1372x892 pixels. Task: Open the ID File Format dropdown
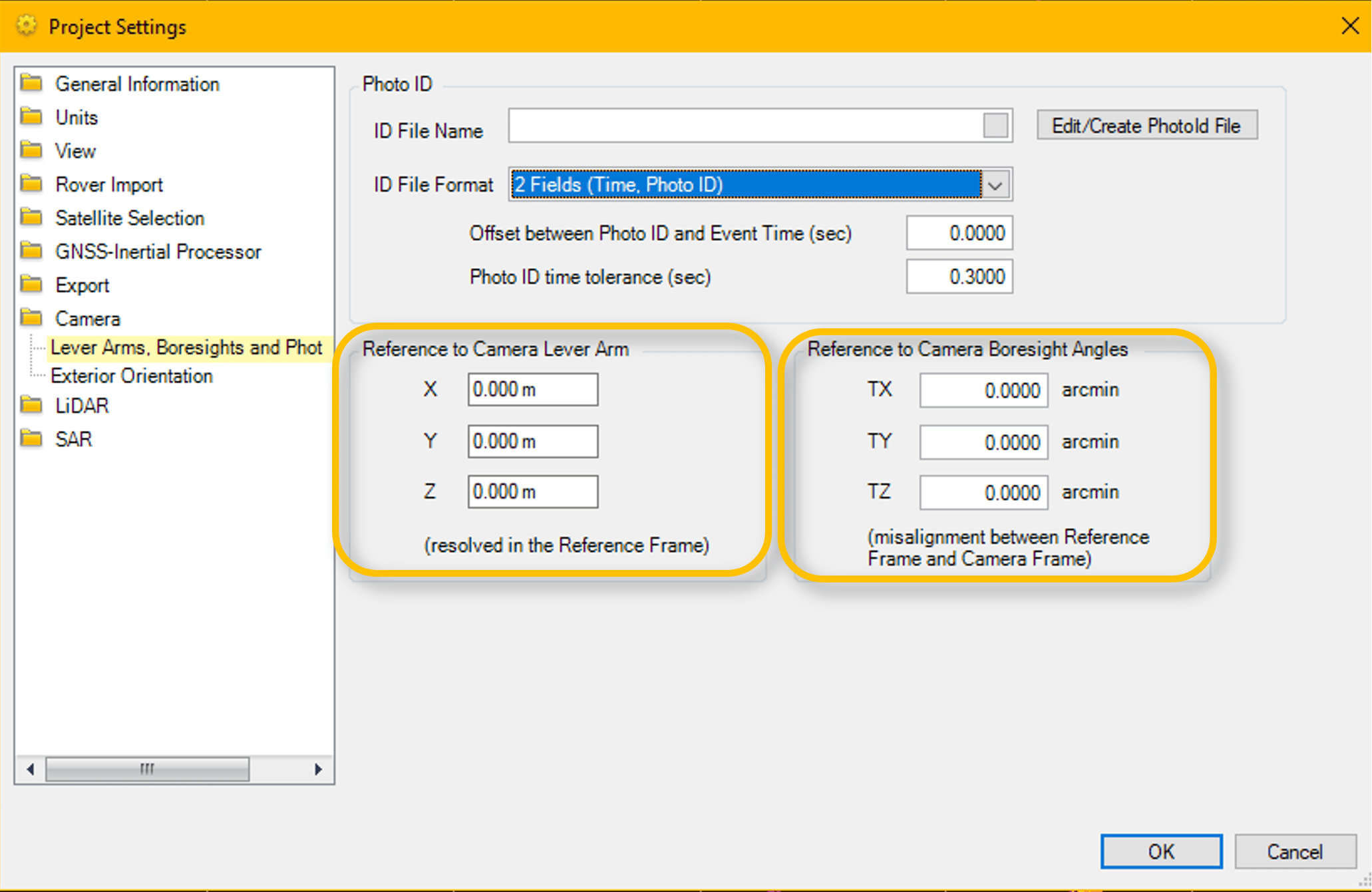(x=994, y=184)
